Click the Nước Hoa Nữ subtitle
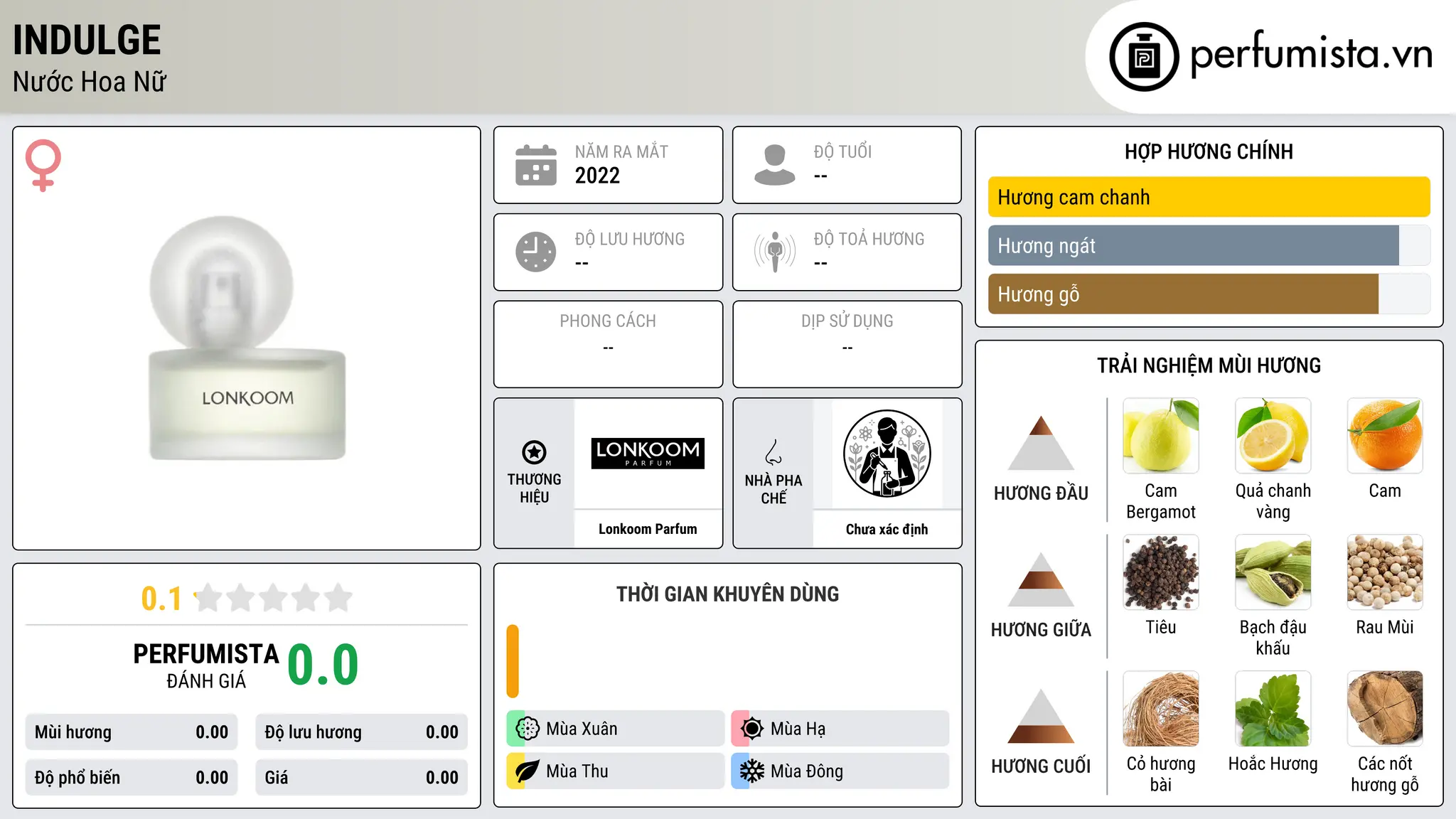This screenshot has height=819, width=1456. click(90, 82)
